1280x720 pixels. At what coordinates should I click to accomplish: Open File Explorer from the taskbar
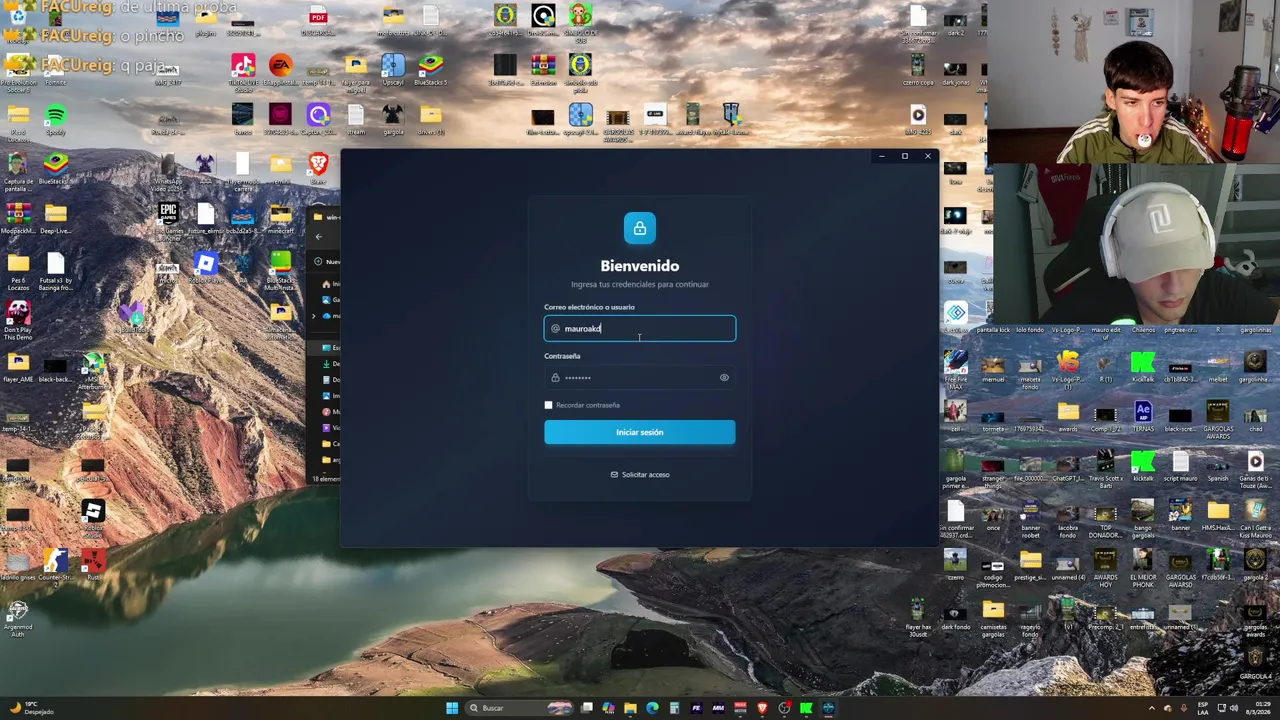click(630, 708)
